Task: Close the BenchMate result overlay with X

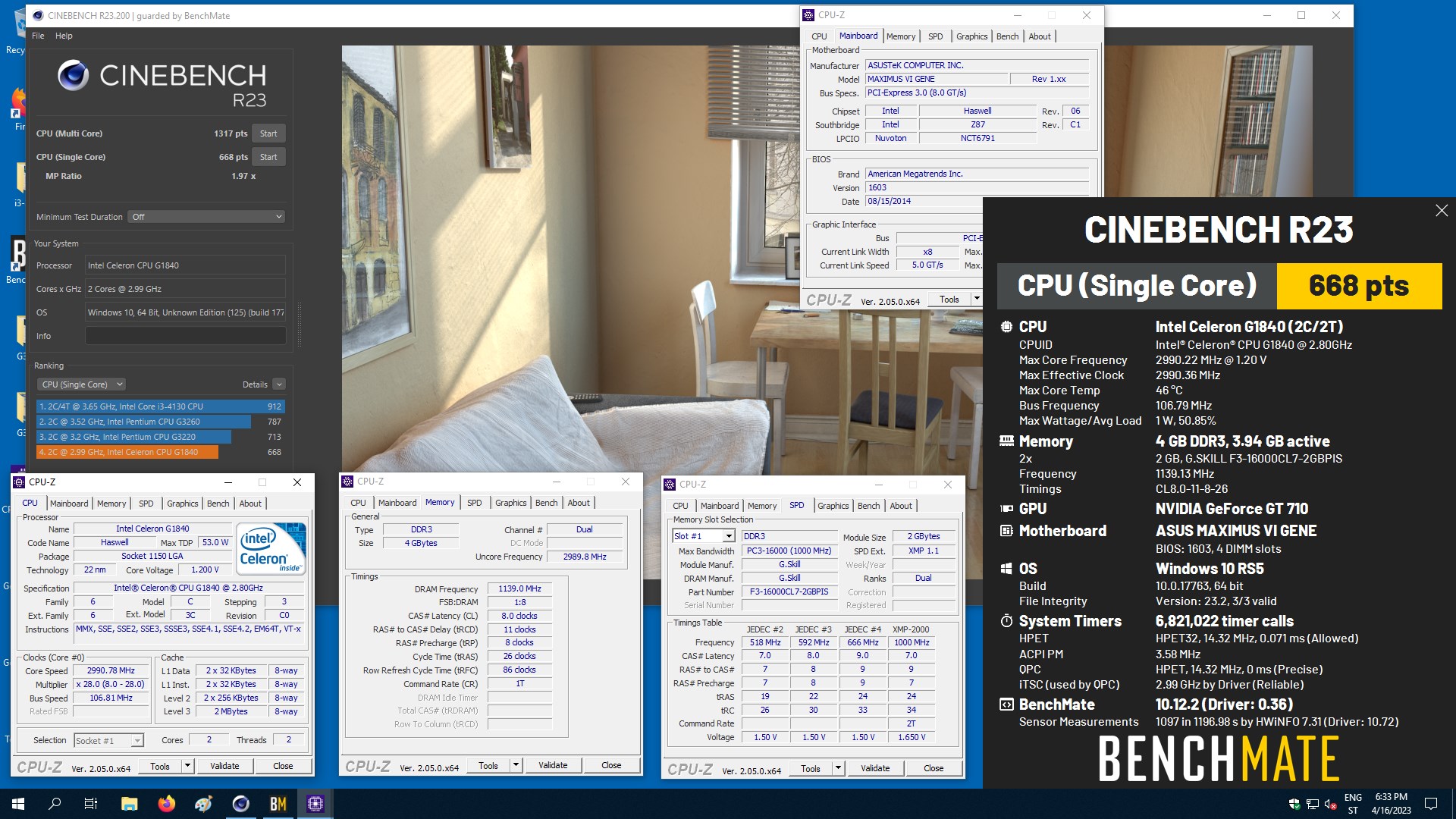Action: pyautogui.click(x=1442, y=211)
